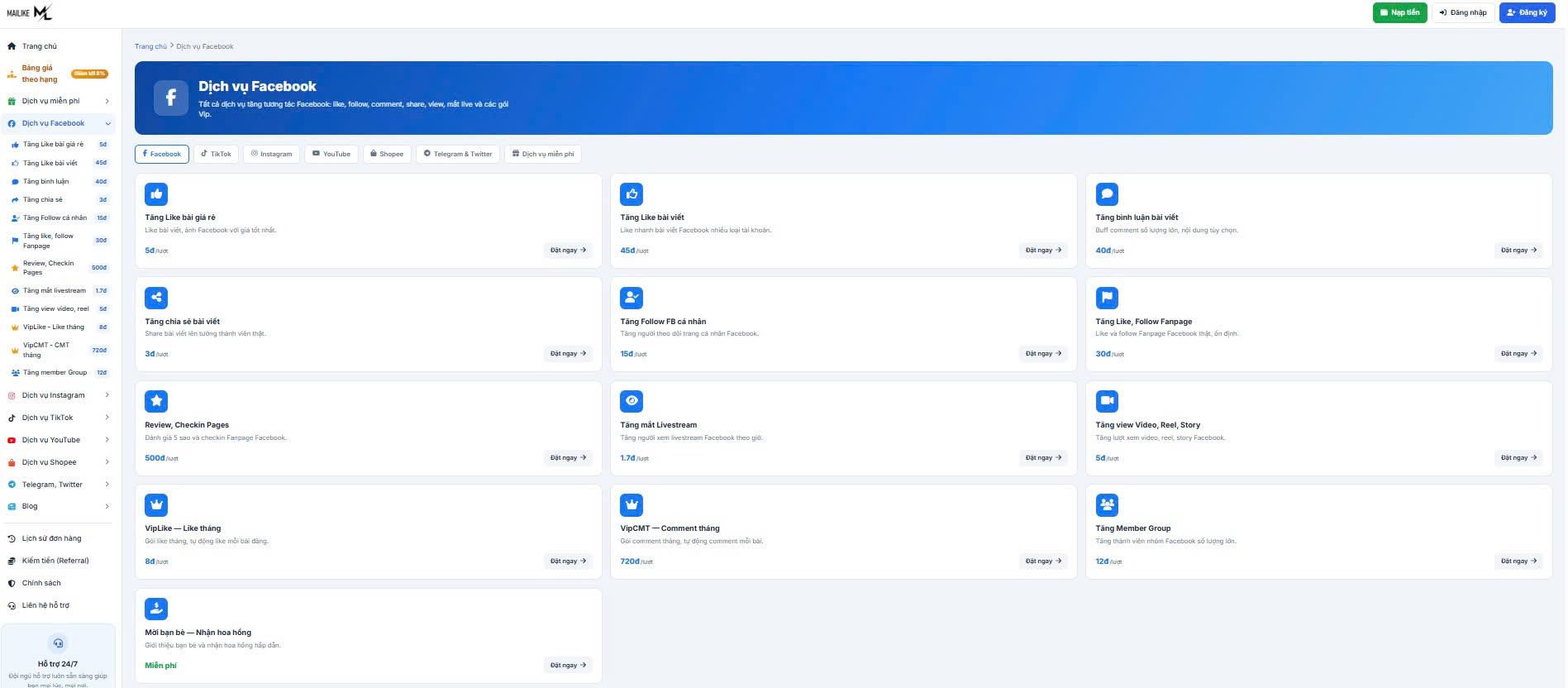Click the icon on the Tăng Like bài viết card
The image size is (1568, 688).
631,194
